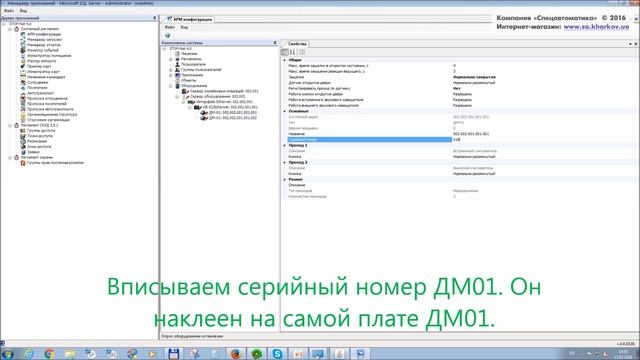
Task: Select Сервер онлайновых операций: 002.001
Action: point(224,91)
